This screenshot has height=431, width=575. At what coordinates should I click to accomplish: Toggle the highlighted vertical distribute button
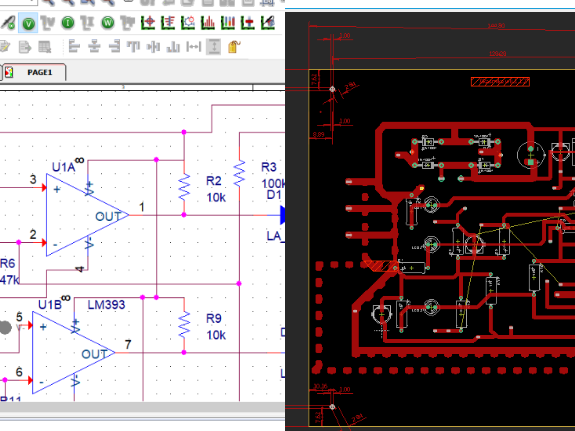(213, 47)
